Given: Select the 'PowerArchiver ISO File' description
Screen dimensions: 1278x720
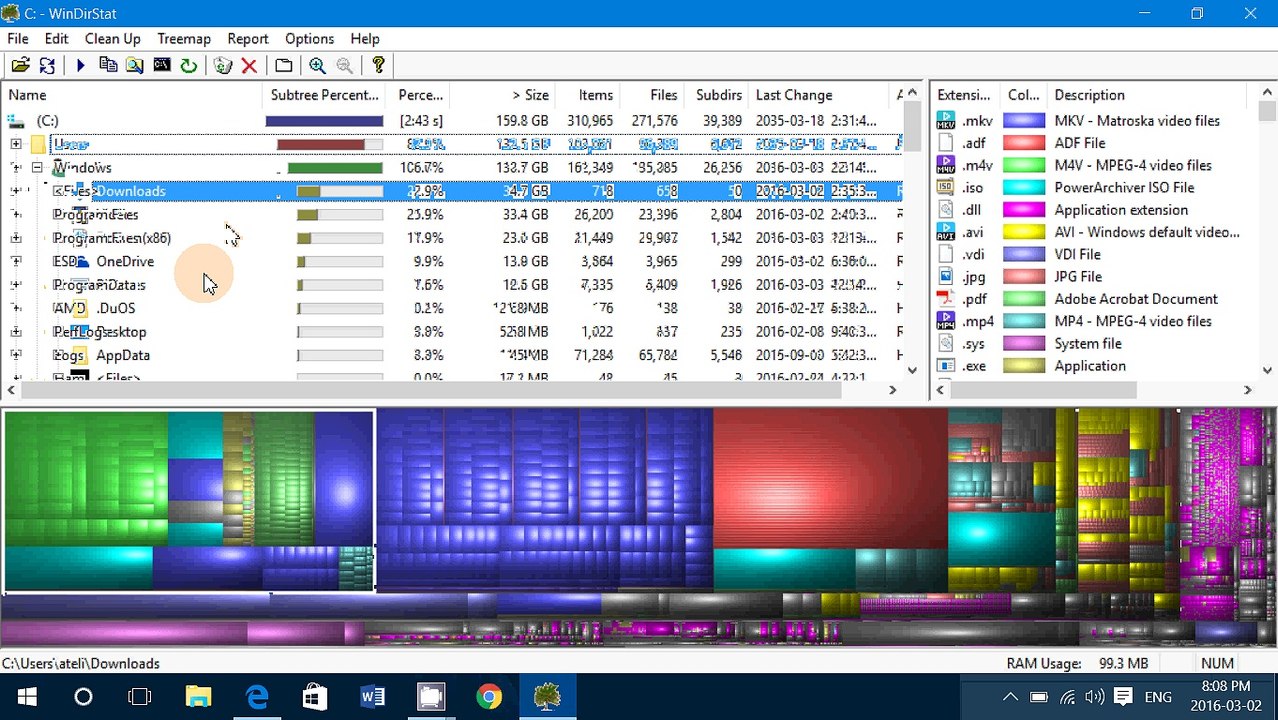Looking at the screenshot, I should pyautogui.click(x=1124, y=187).
